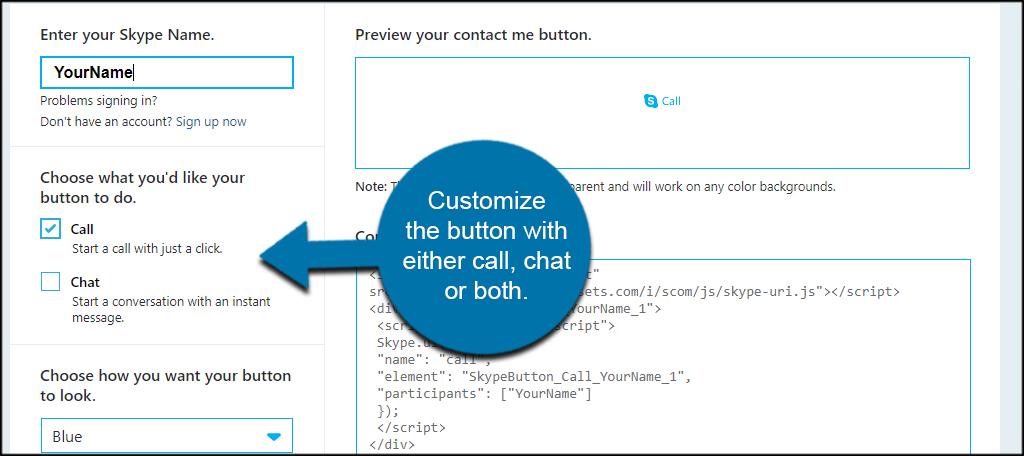Click the Sign up now link
Viewport: 1024px width, 456px height.
click(x=211, y=122)
